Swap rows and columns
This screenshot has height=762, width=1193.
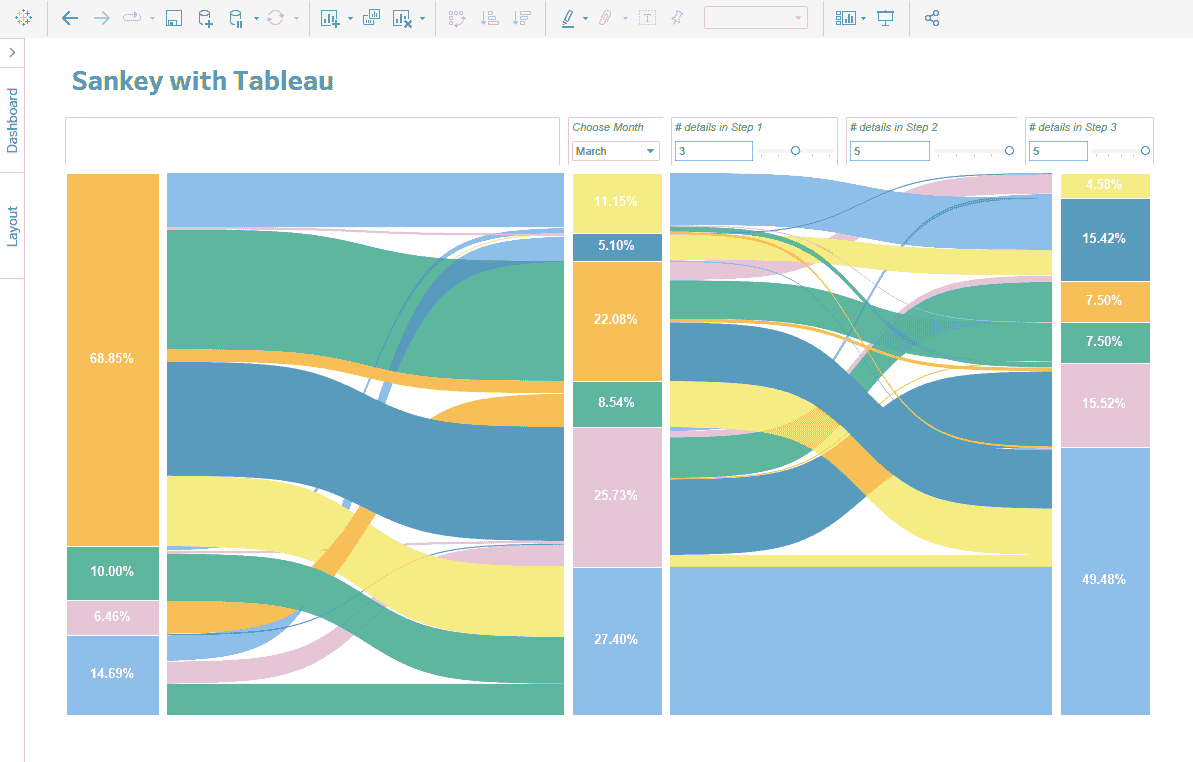[457, 18]
